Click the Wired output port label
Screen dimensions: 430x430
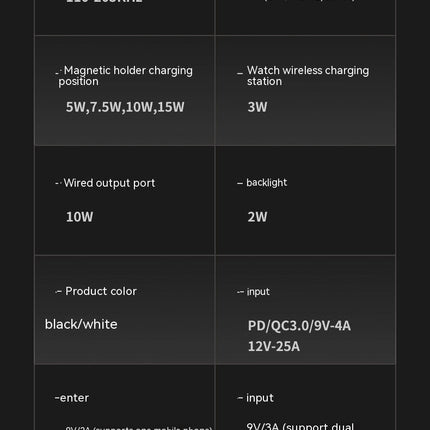click(x=109, y=183)
